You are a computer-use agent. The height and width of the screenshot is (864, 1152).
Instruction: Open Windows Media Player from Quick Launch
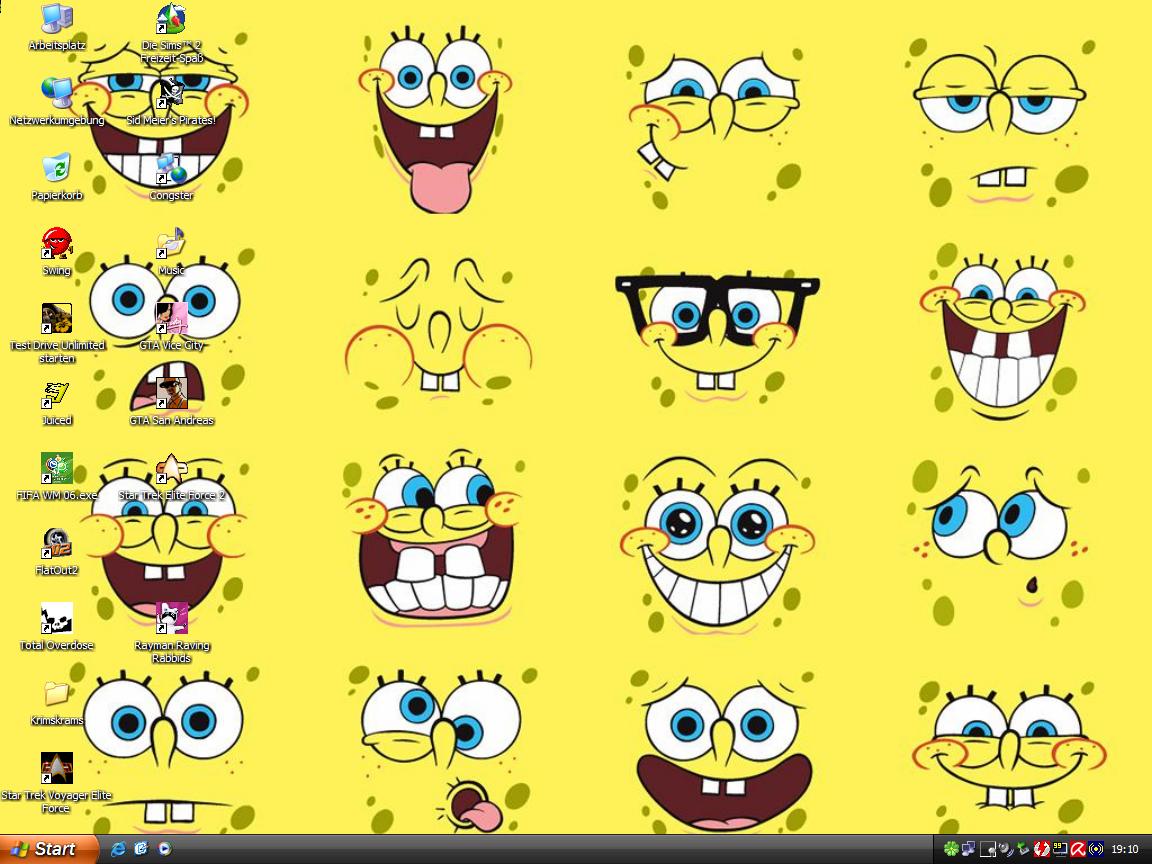pyautogui.click(x=163, y=849)
